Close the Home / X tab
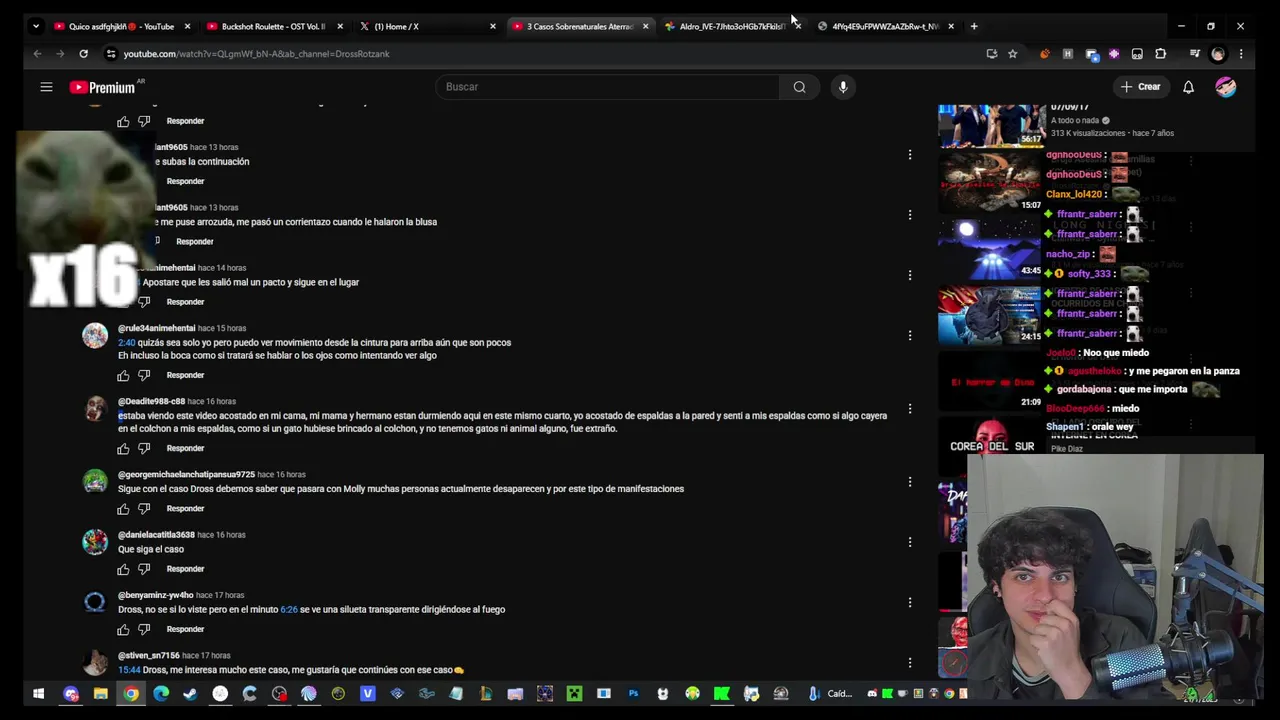The width and height of the screenshot is (1280, 720). pos(492,26)
